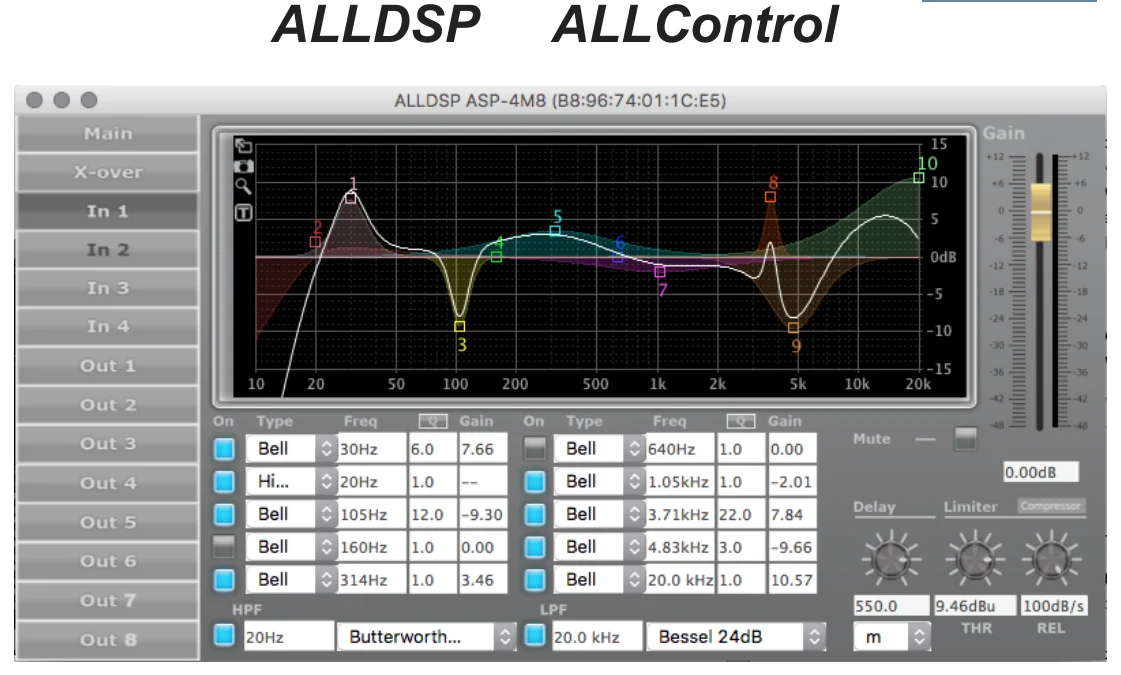Toggle On for the 20.0 kHz Bell band
This screenshot has width=1121, height=675.
coord(534,580)
